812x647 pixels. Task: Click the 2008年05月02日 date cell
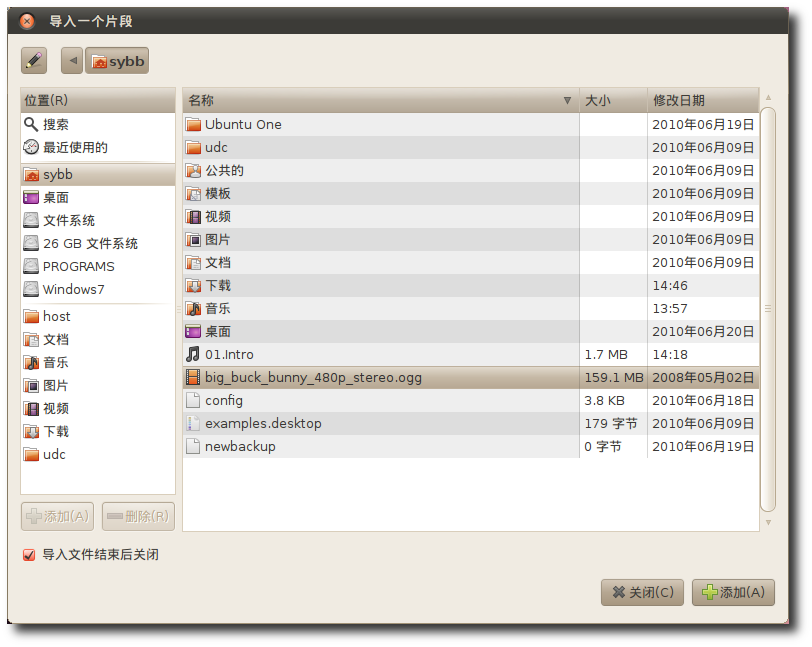point(703,377)
